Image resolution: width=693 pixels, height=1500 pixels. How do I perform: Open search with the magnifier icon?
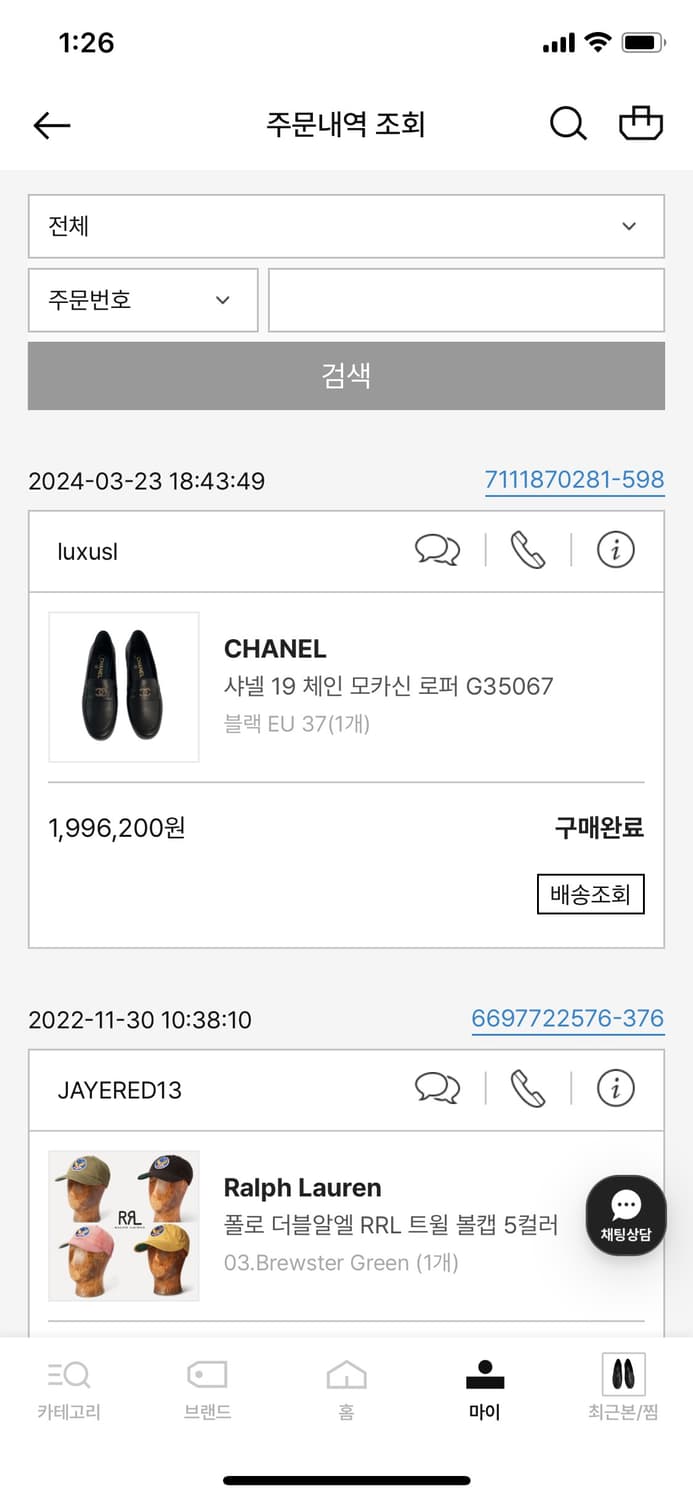[567, 122]
